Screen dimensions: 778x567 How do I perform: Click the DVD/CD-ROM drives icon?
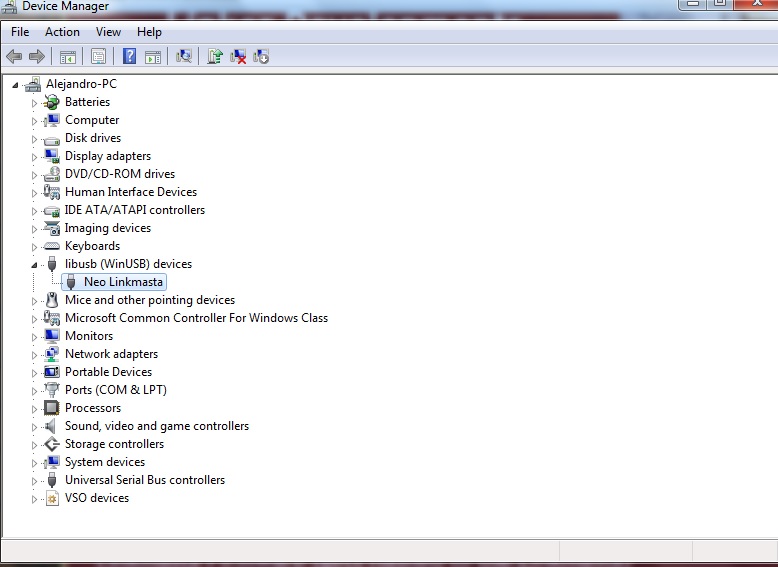pos(52,174)
